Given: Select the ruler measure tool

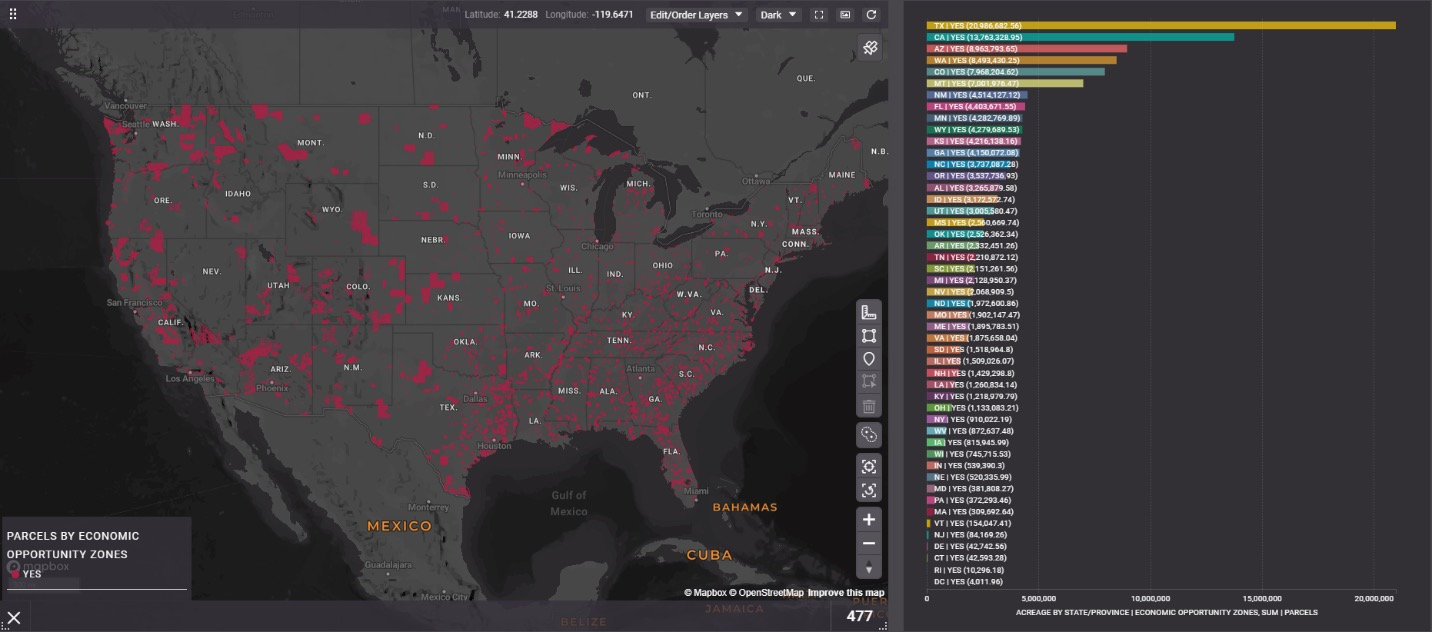Looking at the screenshot, I should click(869, 312).
